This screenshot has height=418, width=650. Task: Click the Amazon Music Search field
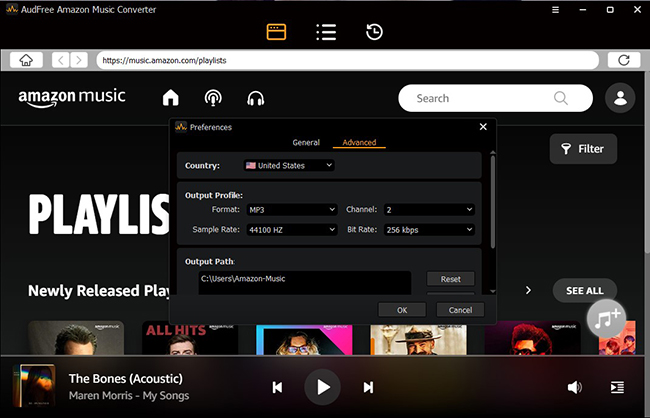[x=495, y=98]
